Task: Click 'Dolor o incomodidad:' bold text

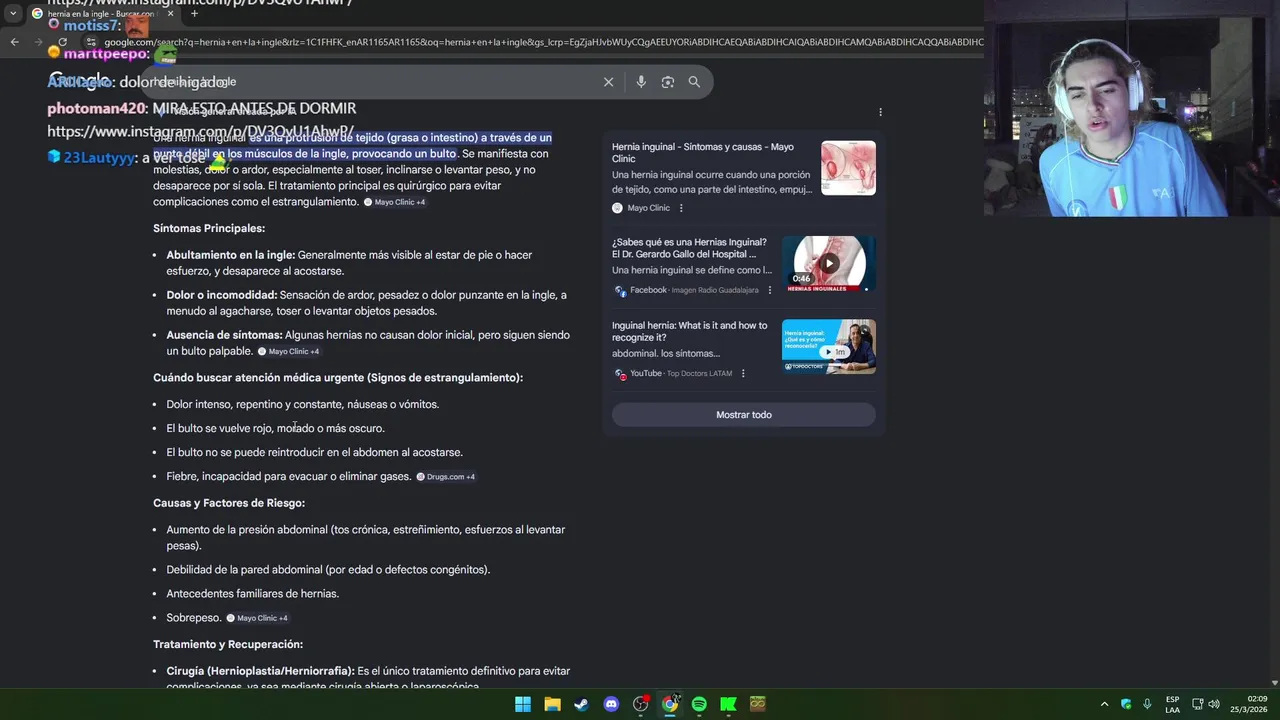Action: tap(222, 295)
